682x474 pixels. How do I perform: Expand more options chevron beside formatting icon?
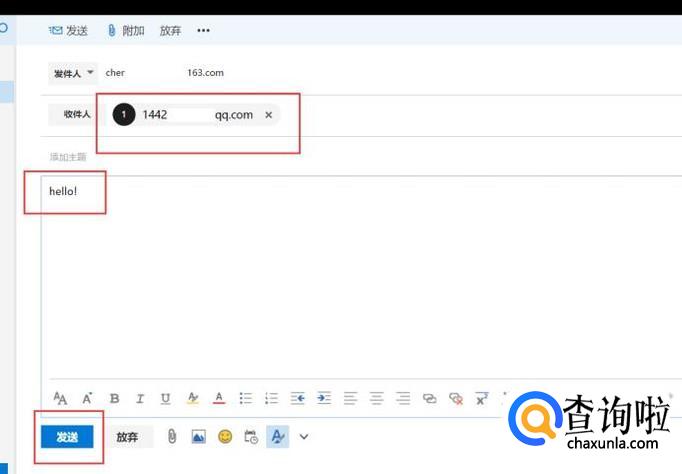coord(304,437)
